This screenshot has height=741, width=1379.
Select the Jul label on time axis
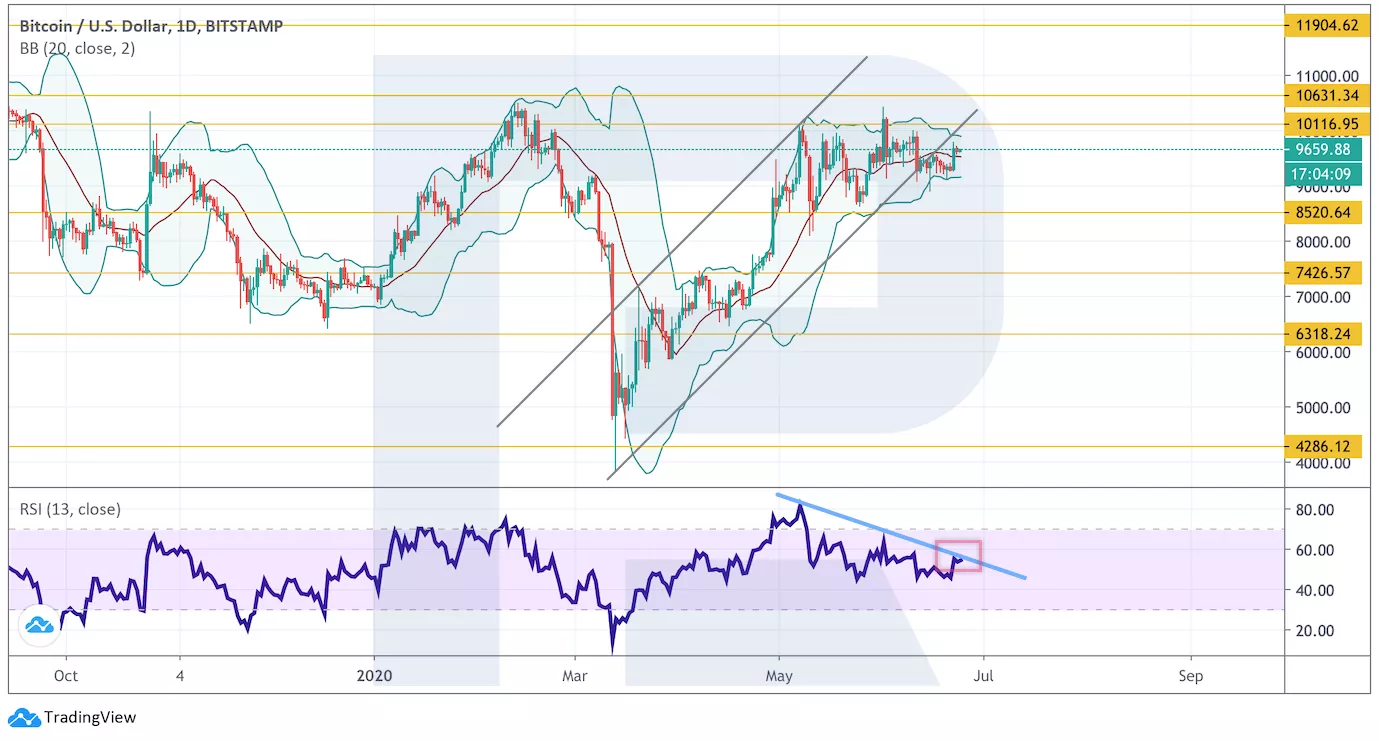tap(983, 676)
